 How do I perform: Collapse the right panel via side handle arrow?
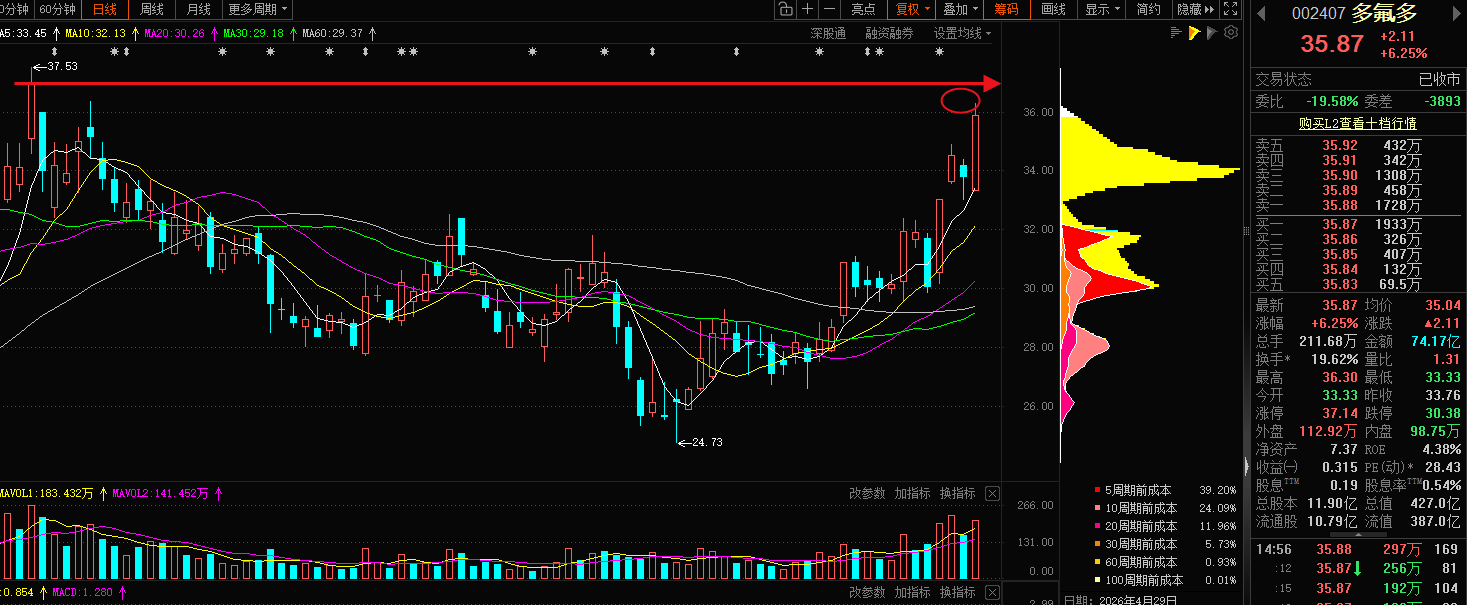[x=1246, y=467]
